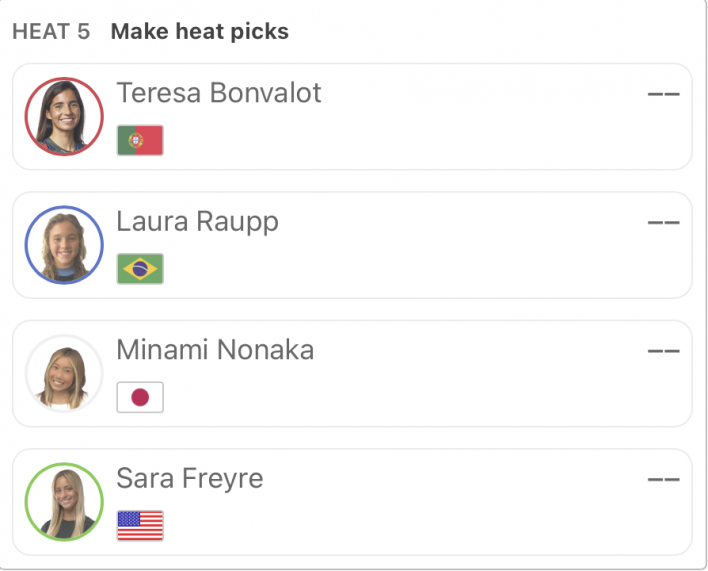The image size is (708, 571).
Task: Select Sara Freyre's name
Action: point(190,479)
